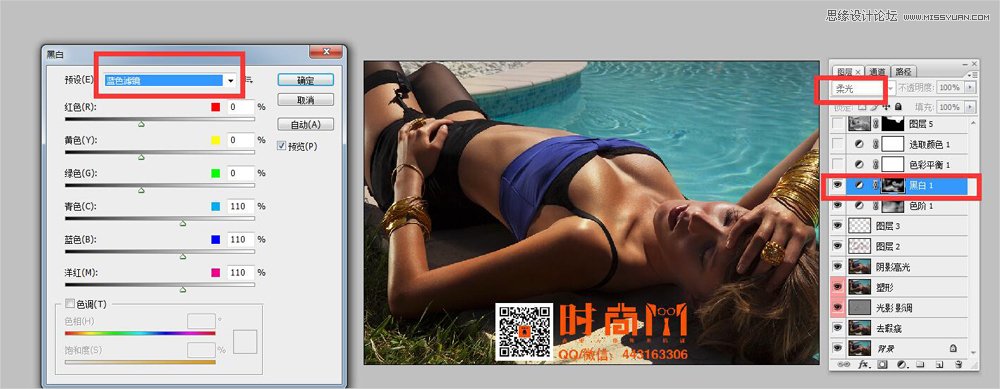Click mask link icon on 图层 5

click(x=876, y=124)
